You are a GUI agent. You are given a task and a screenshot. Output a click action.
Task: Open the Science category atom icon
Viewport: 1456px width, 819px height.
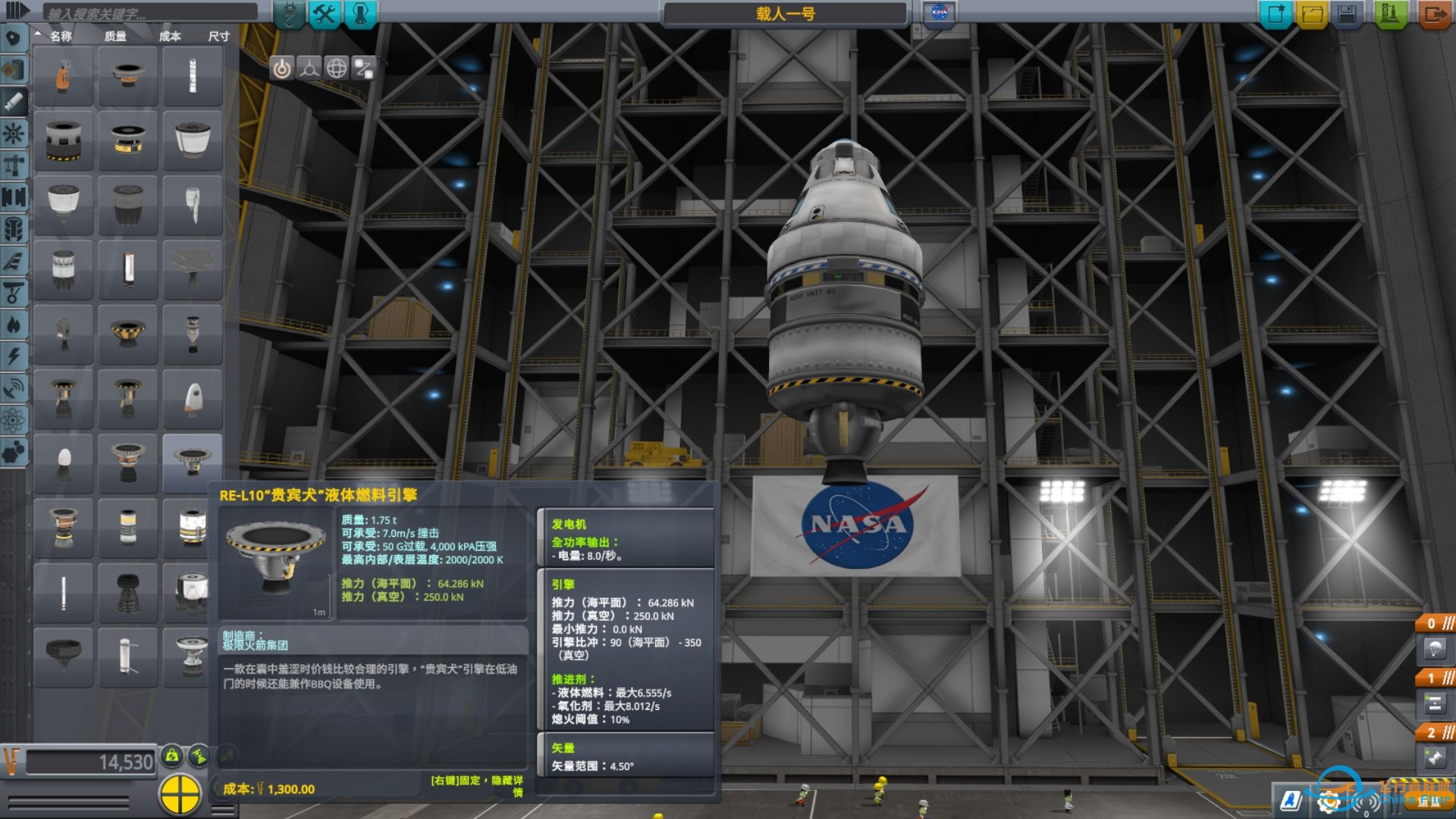[14, 420]
